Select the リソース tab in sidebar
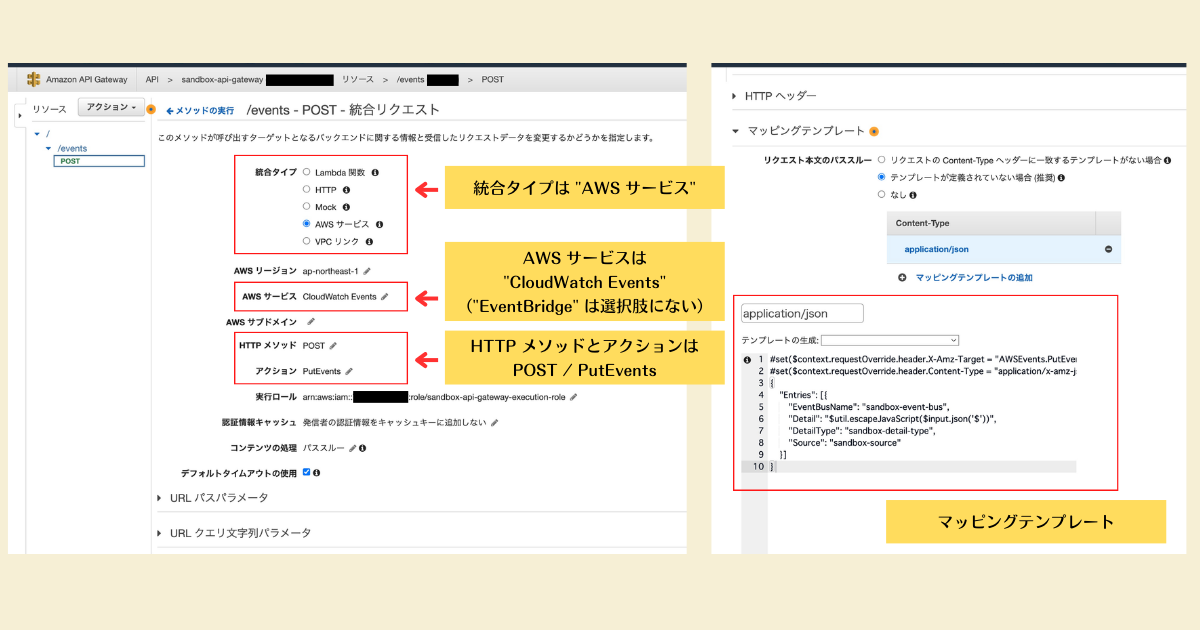 click(49, 109)
